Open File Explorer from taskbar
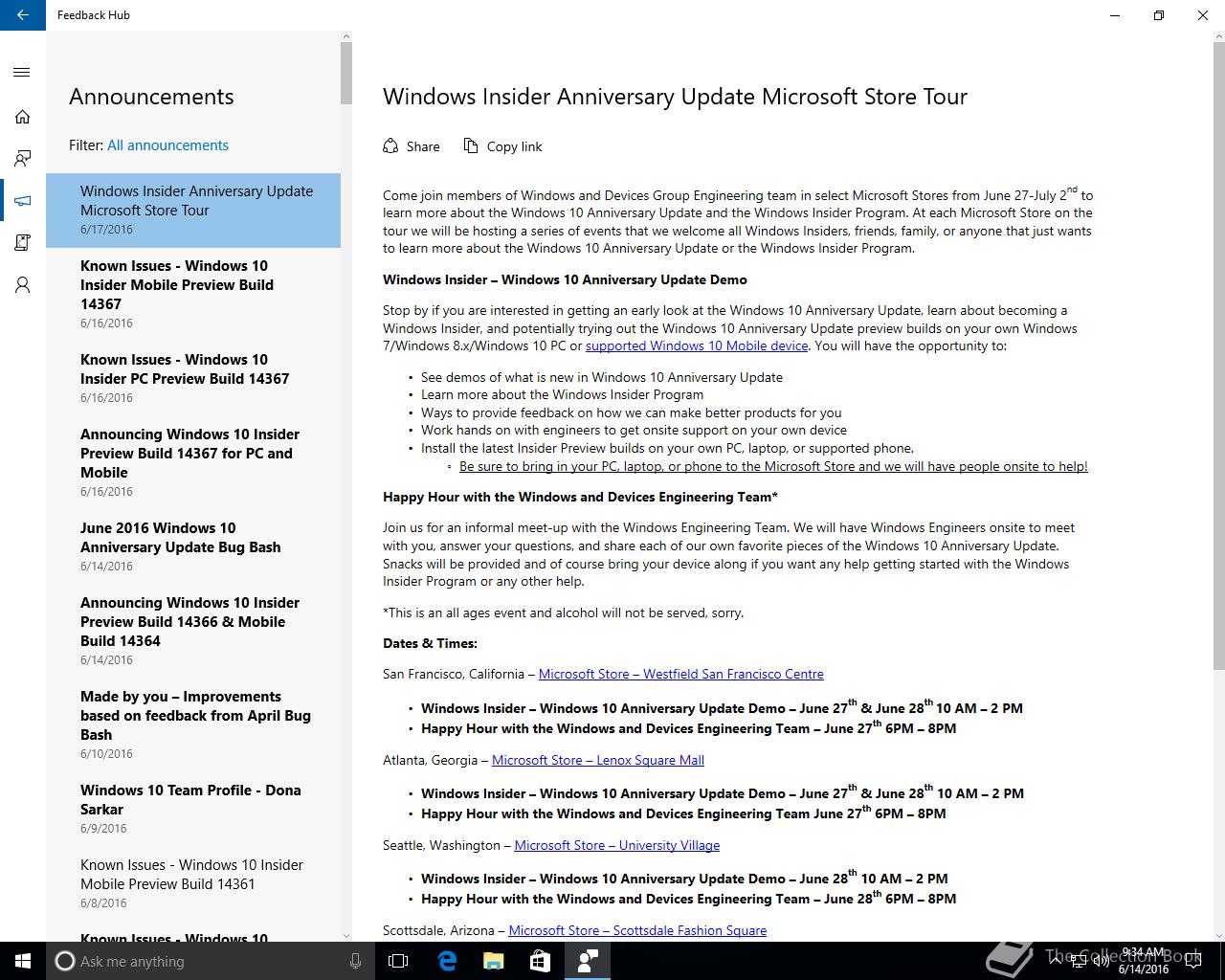Screen dimensions: 1225x980 pos(493,961)
